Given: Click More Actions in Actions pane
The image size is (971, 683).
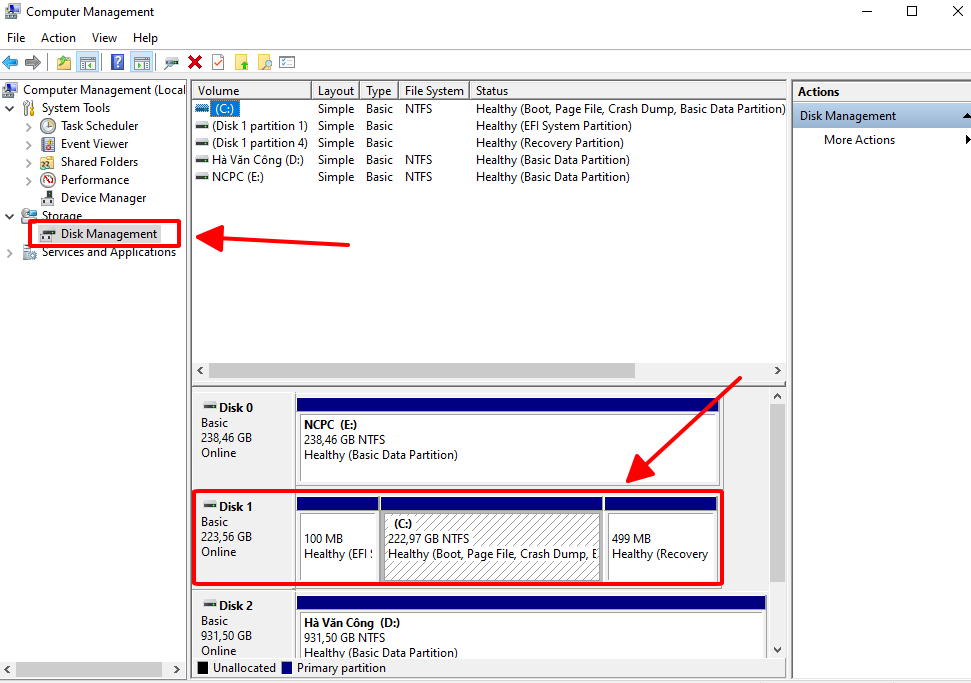Looking at the screenshot, I should [859, 140].
